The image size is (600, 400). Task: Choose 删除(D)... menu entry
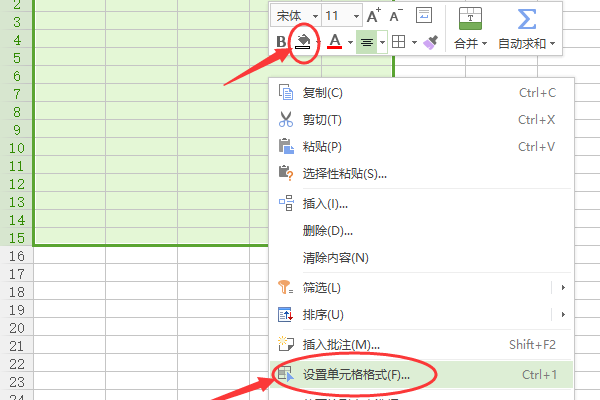point(421,230)
